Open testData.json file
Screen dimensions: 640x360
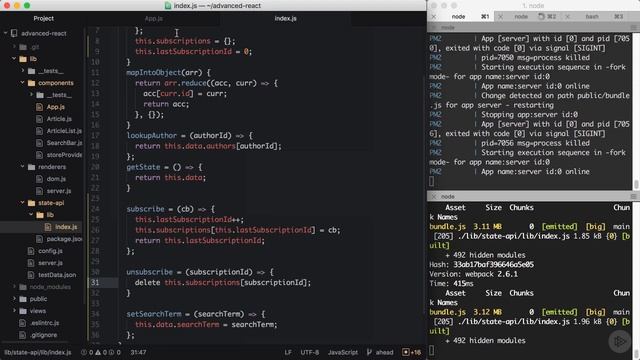[57, 275]
